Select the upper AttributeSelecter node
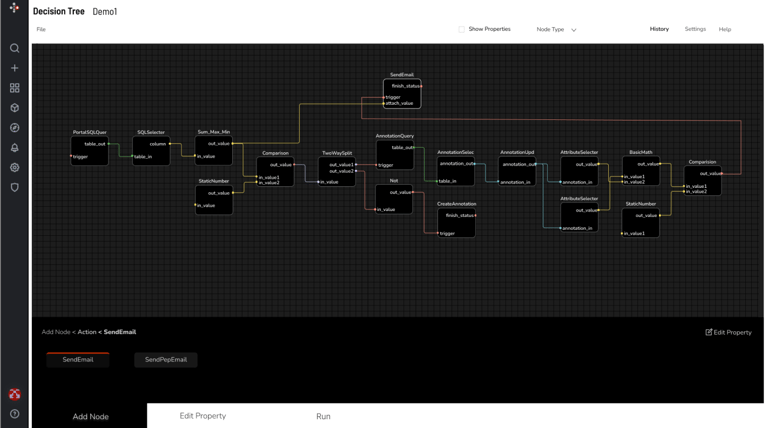Image resolution: width=768 pixels, height=428 pixels. (x=579, y=171)
